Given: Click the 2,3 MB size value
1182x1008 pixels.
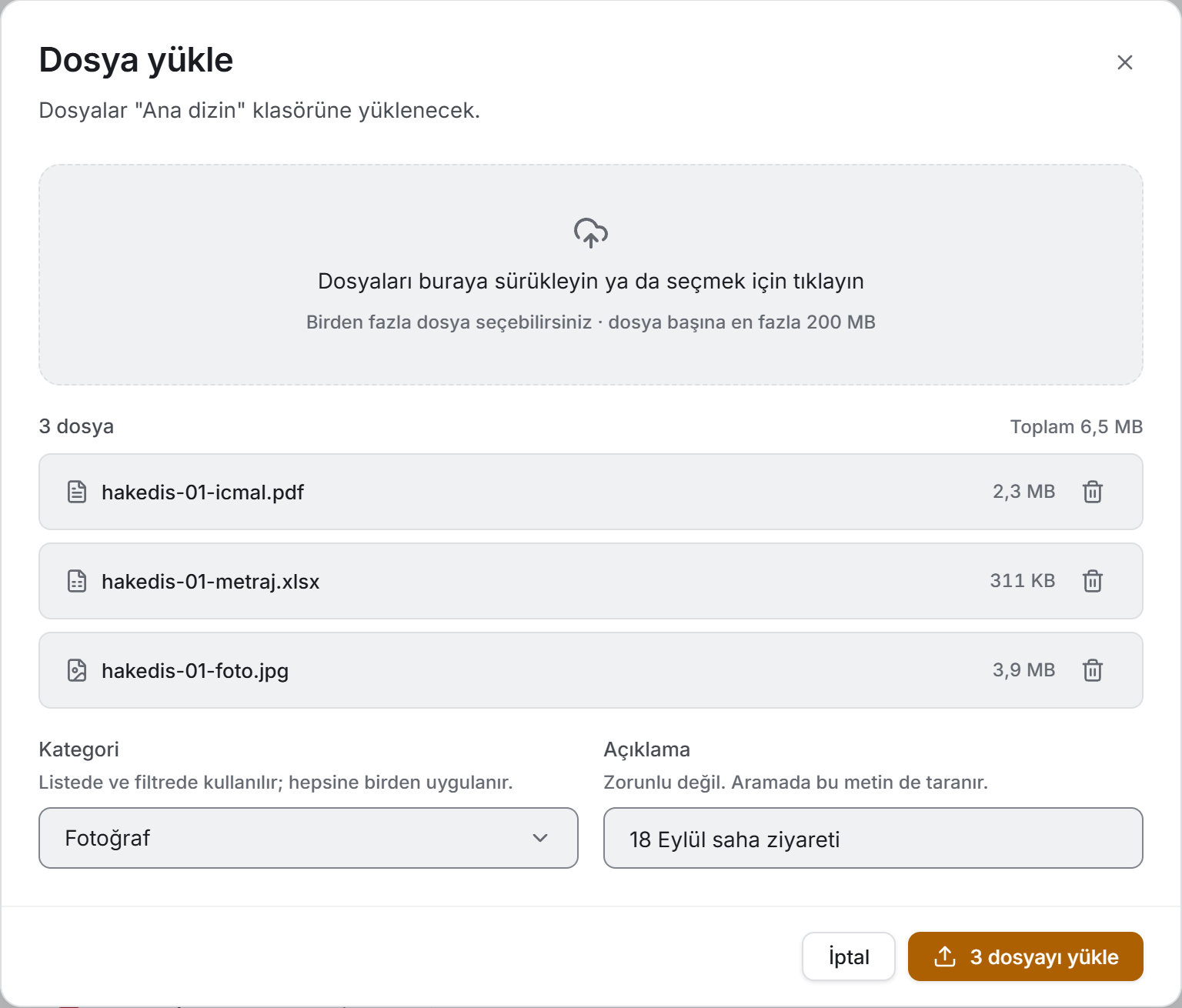Looking at the screenshot, I should 1023,492.
